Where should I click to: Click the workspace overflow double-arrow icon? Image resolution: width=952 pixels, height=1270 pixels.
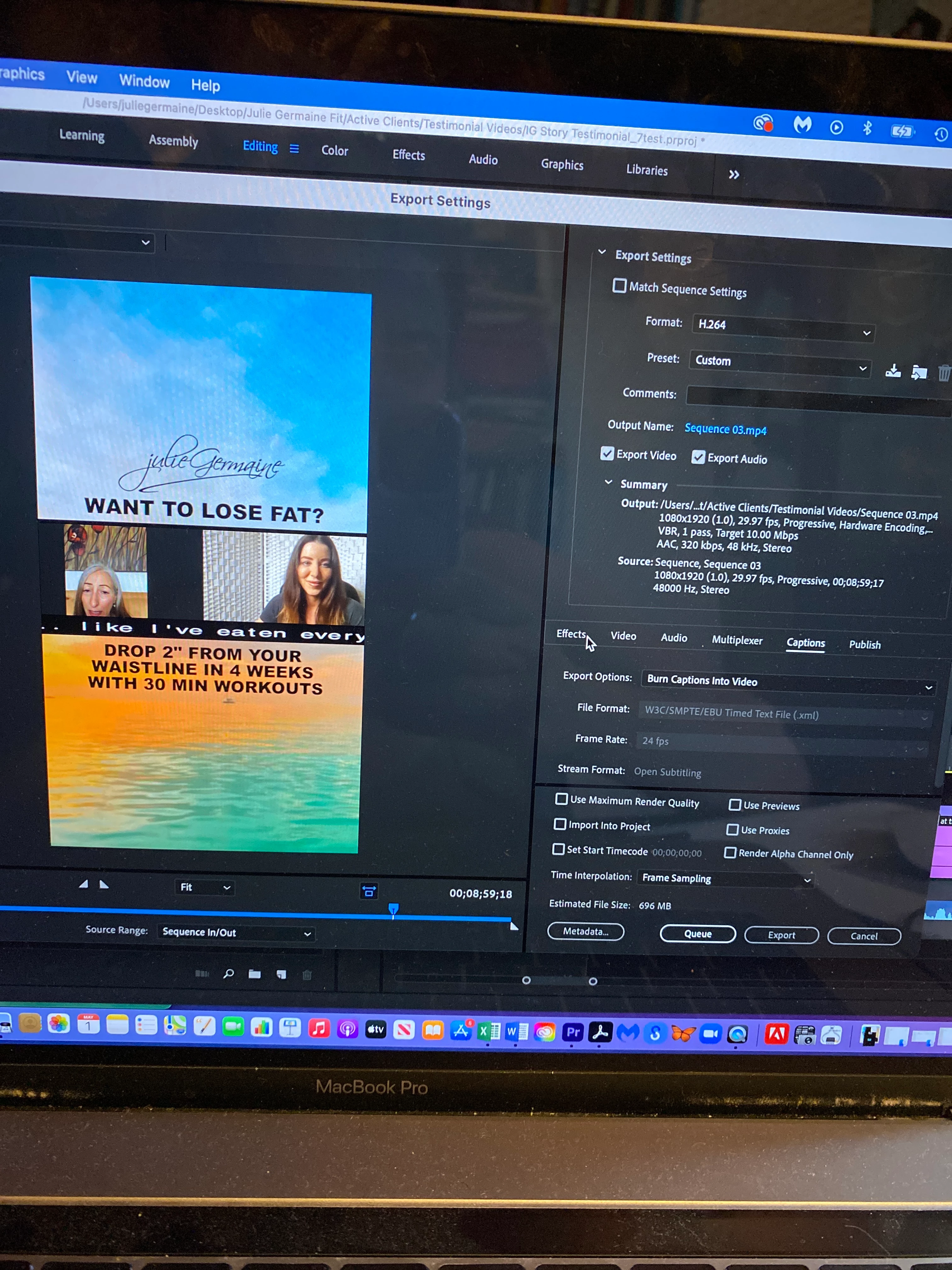click(734, 174)
